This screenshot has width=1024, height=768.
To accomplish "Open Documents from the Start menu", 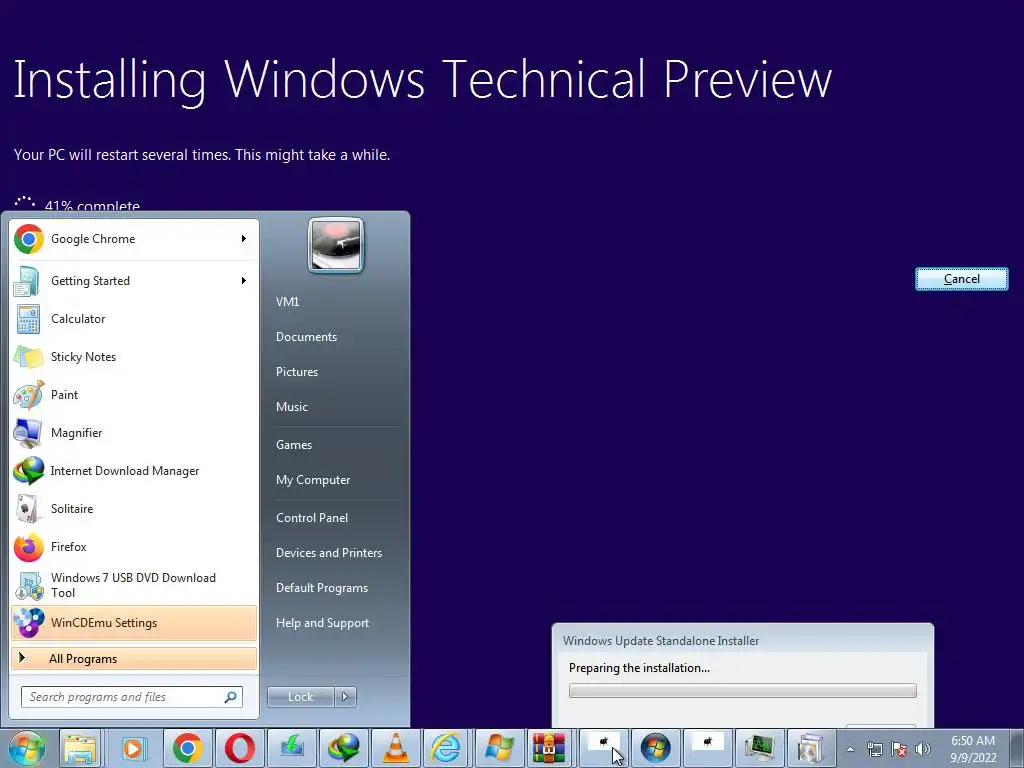I will 306,337.
